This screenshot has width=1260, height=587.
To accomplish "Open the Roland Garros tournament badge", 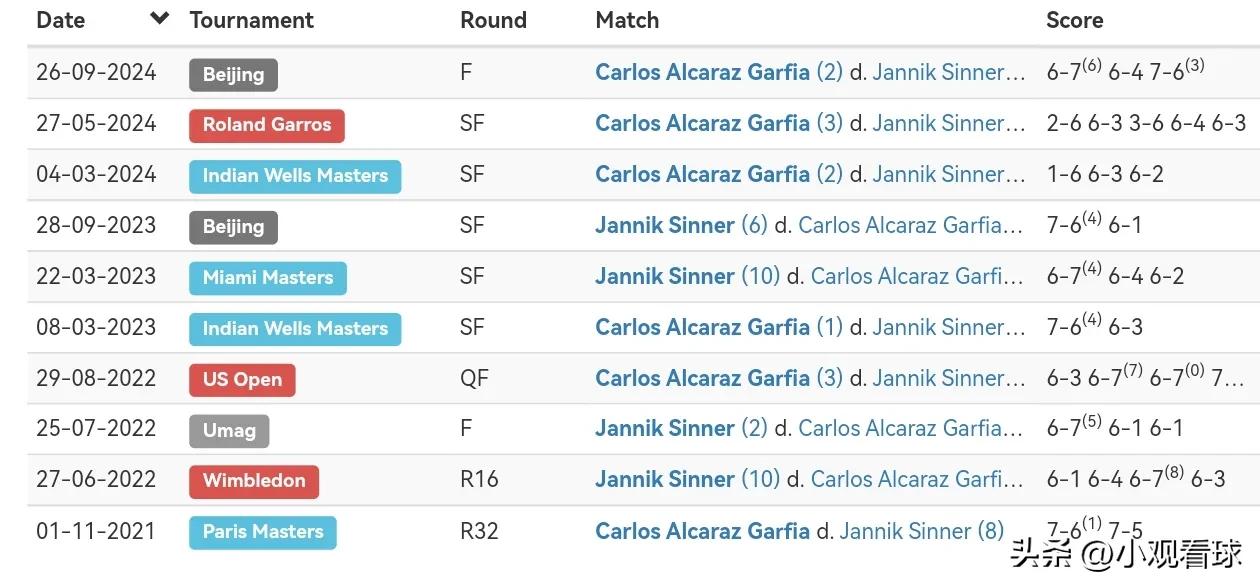I will tap(267, 125).
